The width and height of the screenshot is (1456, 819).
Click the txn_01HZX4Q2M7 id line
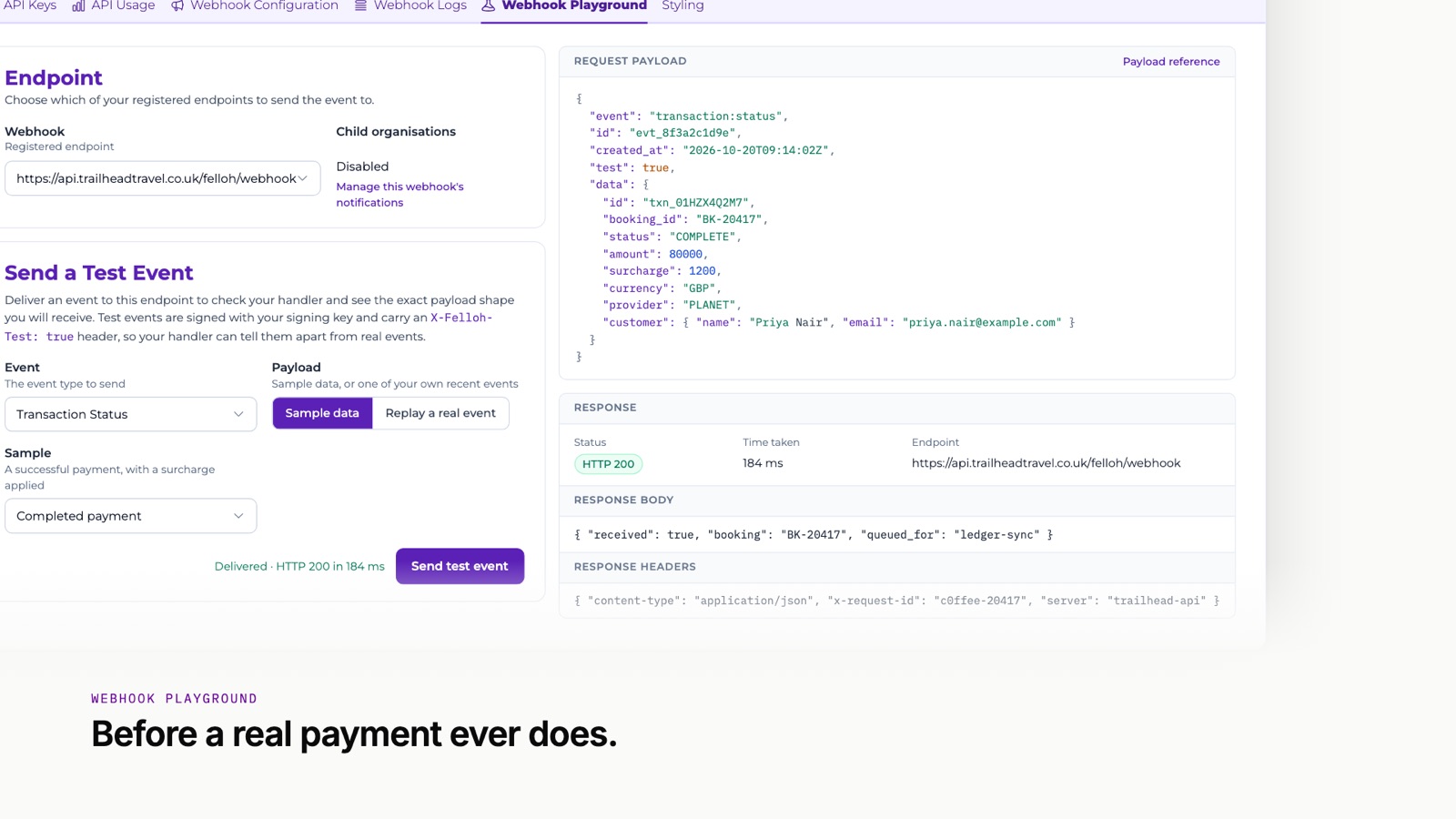click(x=679, y=202)
